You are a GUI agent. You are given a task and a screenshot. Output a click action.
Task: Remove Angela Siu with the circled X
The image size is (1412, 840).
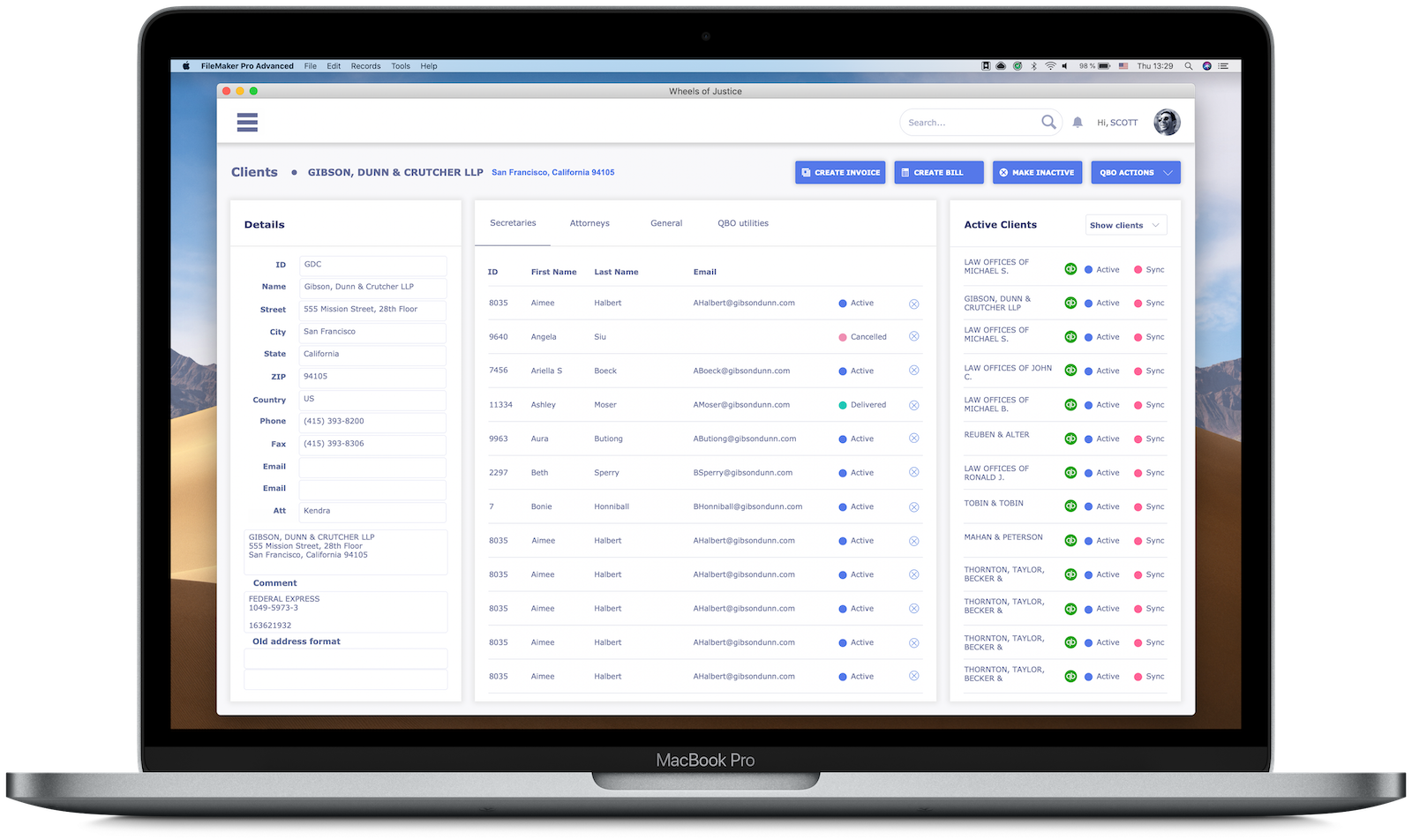pos(914,336)
